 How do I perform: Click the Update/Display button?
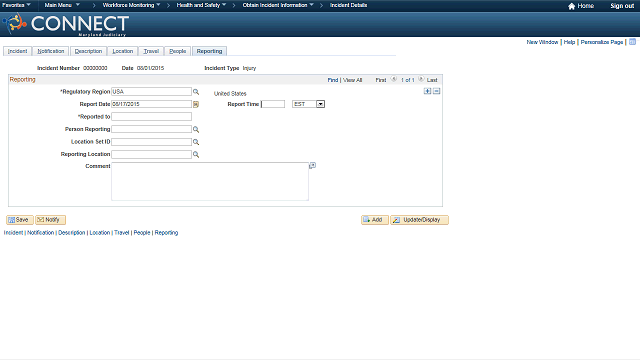pyautogui.click(x=419, y=220)
